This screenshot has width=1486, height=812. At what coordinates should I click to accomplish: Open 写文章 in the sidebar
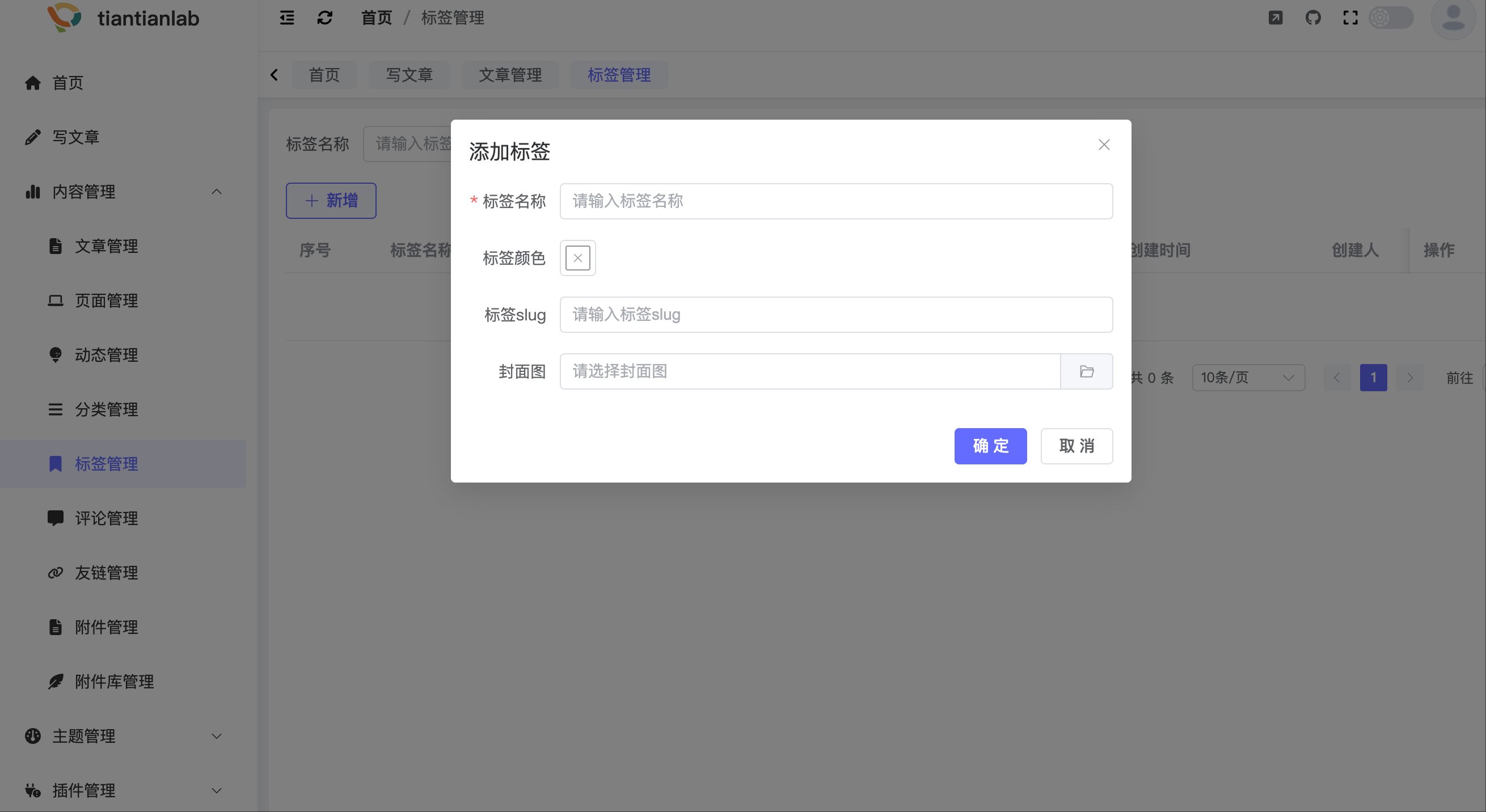point(124,137)
